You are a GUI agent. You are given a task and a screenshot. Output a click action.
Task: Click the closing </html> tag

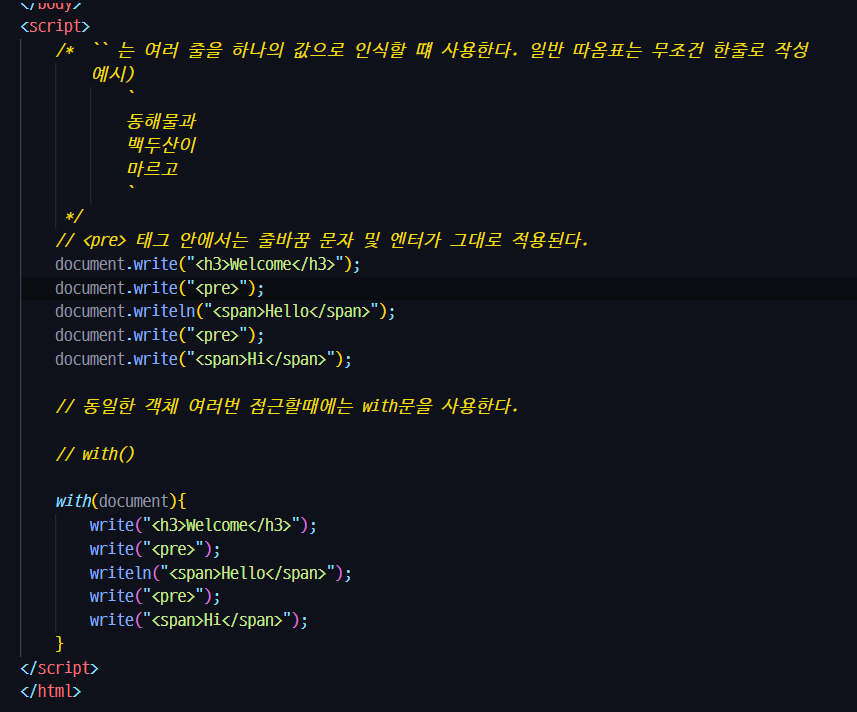[51, 691]
